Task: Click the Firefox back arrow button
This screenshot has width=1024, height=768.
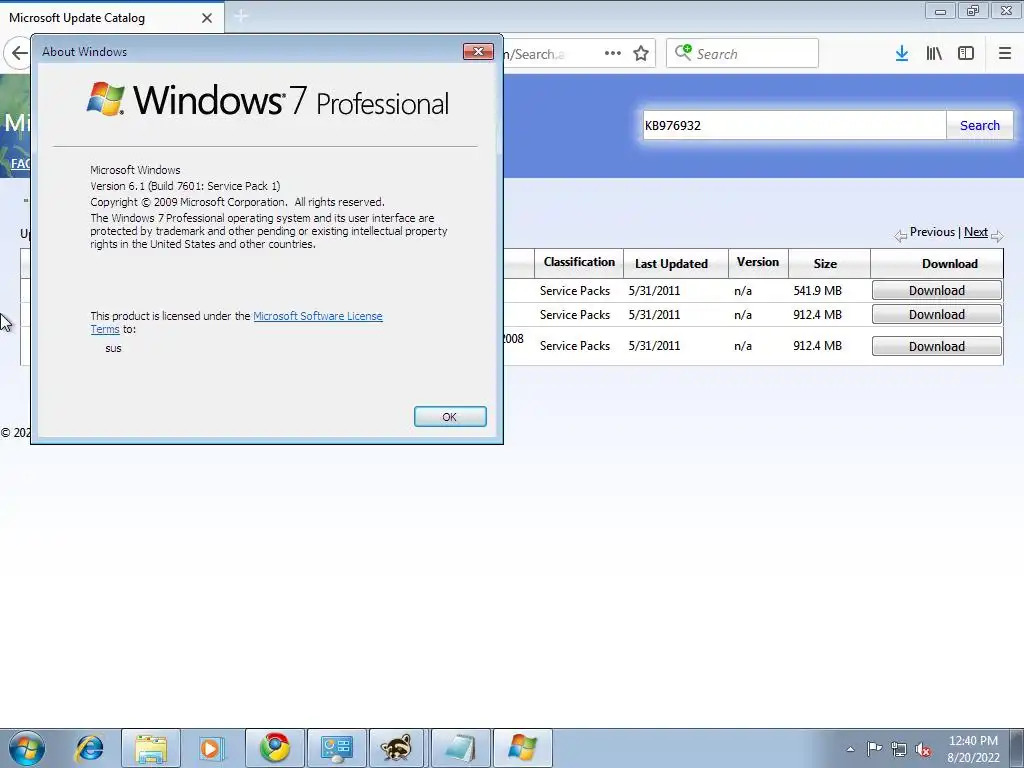Action: (x=19, y=54)
